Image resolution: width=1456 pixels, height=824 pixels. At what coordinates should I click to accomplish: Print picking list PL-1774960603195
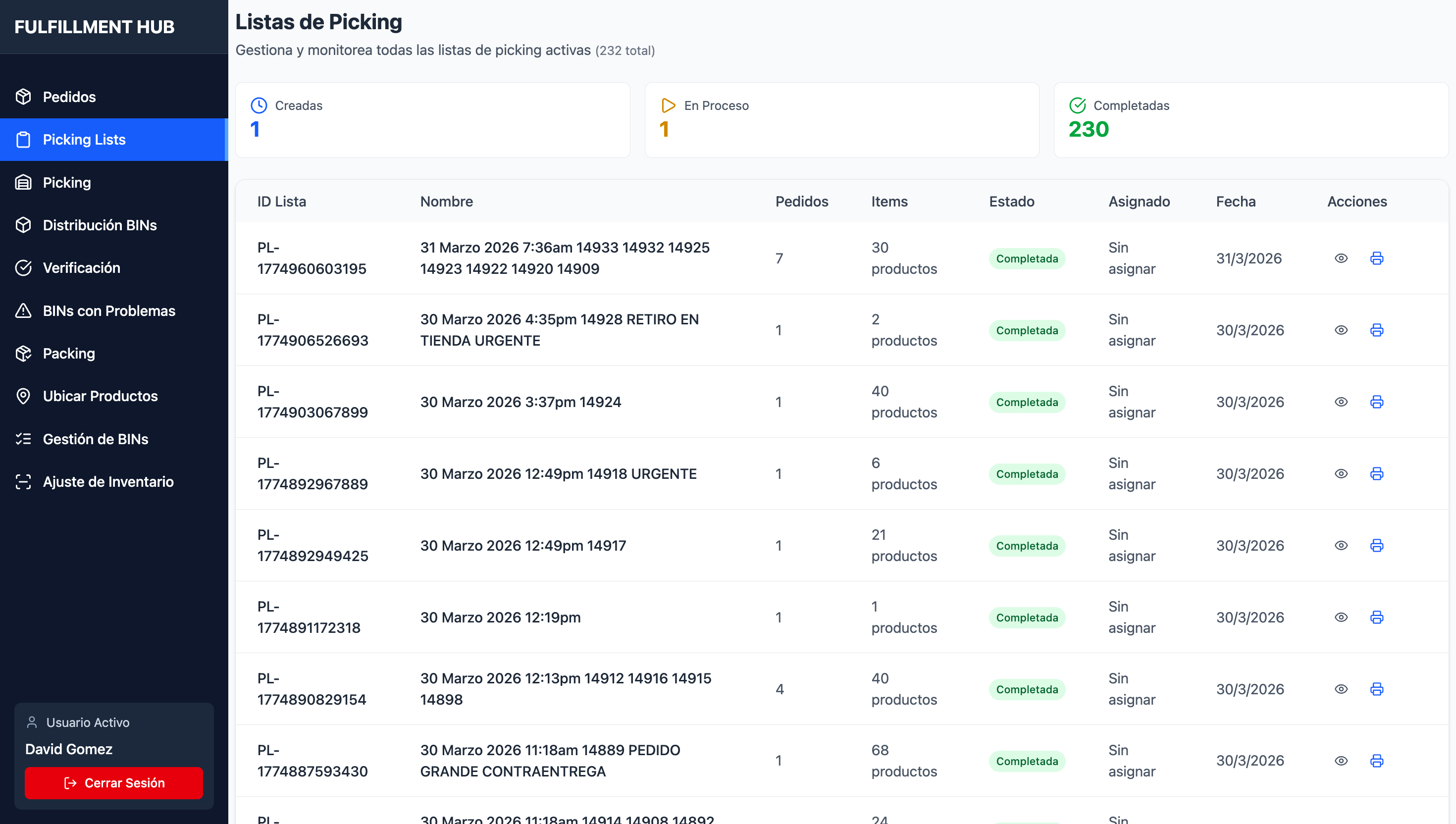(x=1377, y=258)
